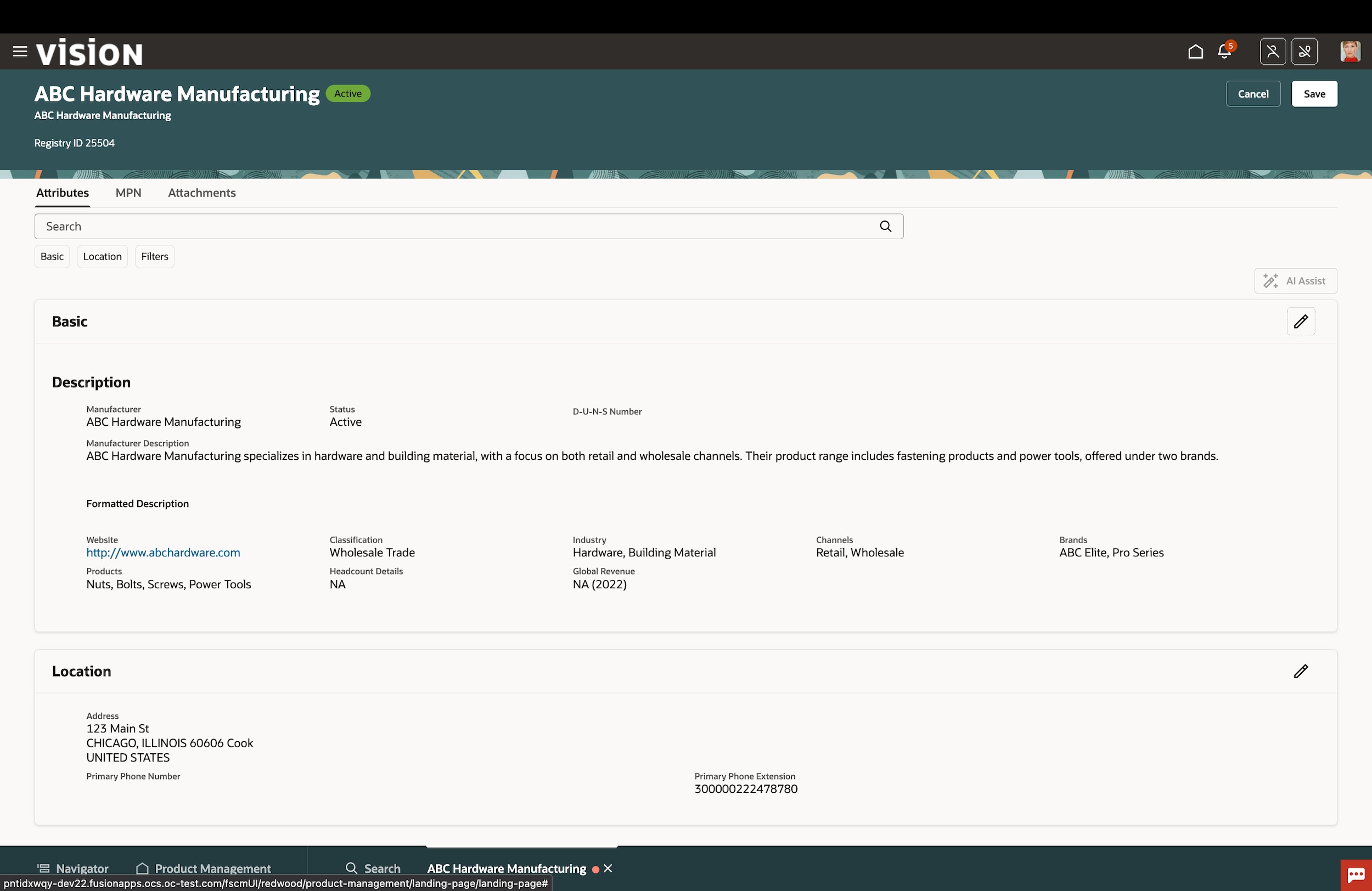
Task: Switch to the MPN tab
Action: (x=128, y=193)
